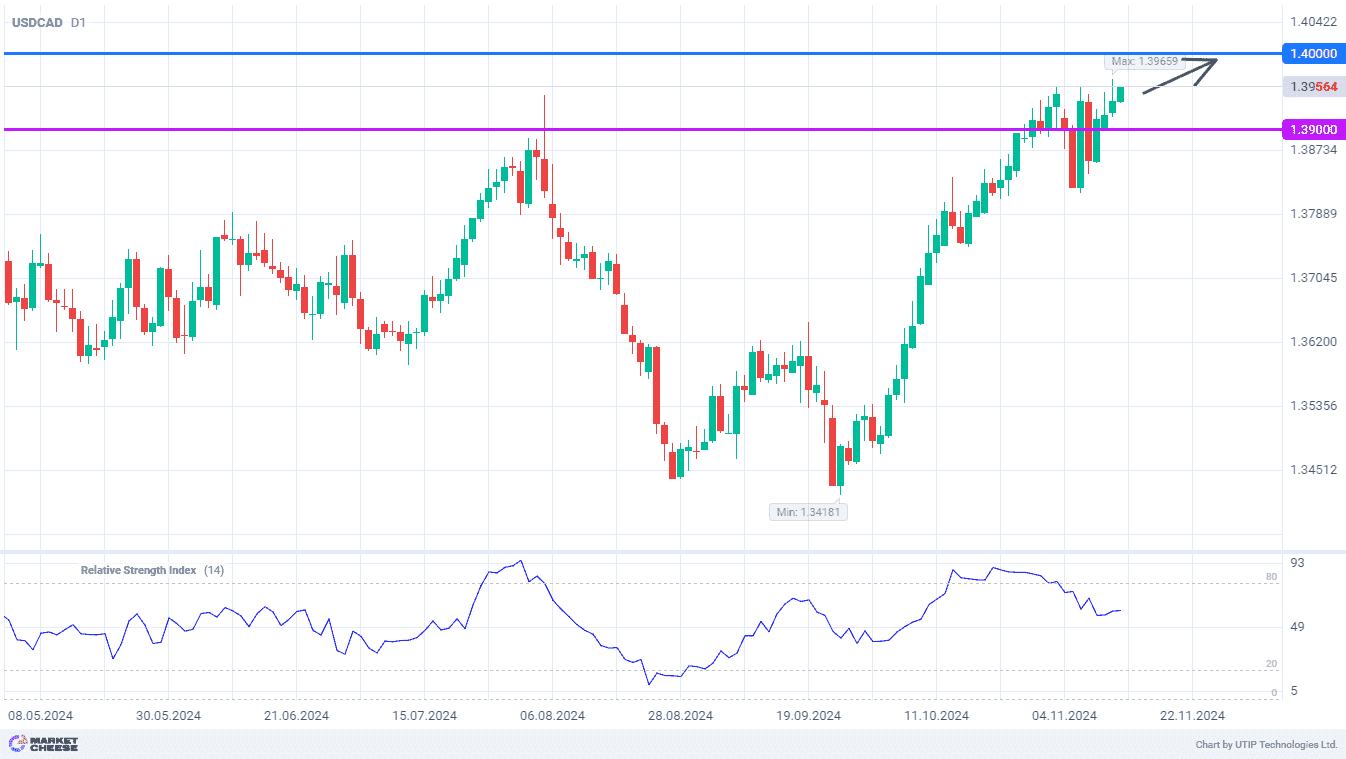Open the Chart by UTIP Technologies link

tap(1266, 745)
